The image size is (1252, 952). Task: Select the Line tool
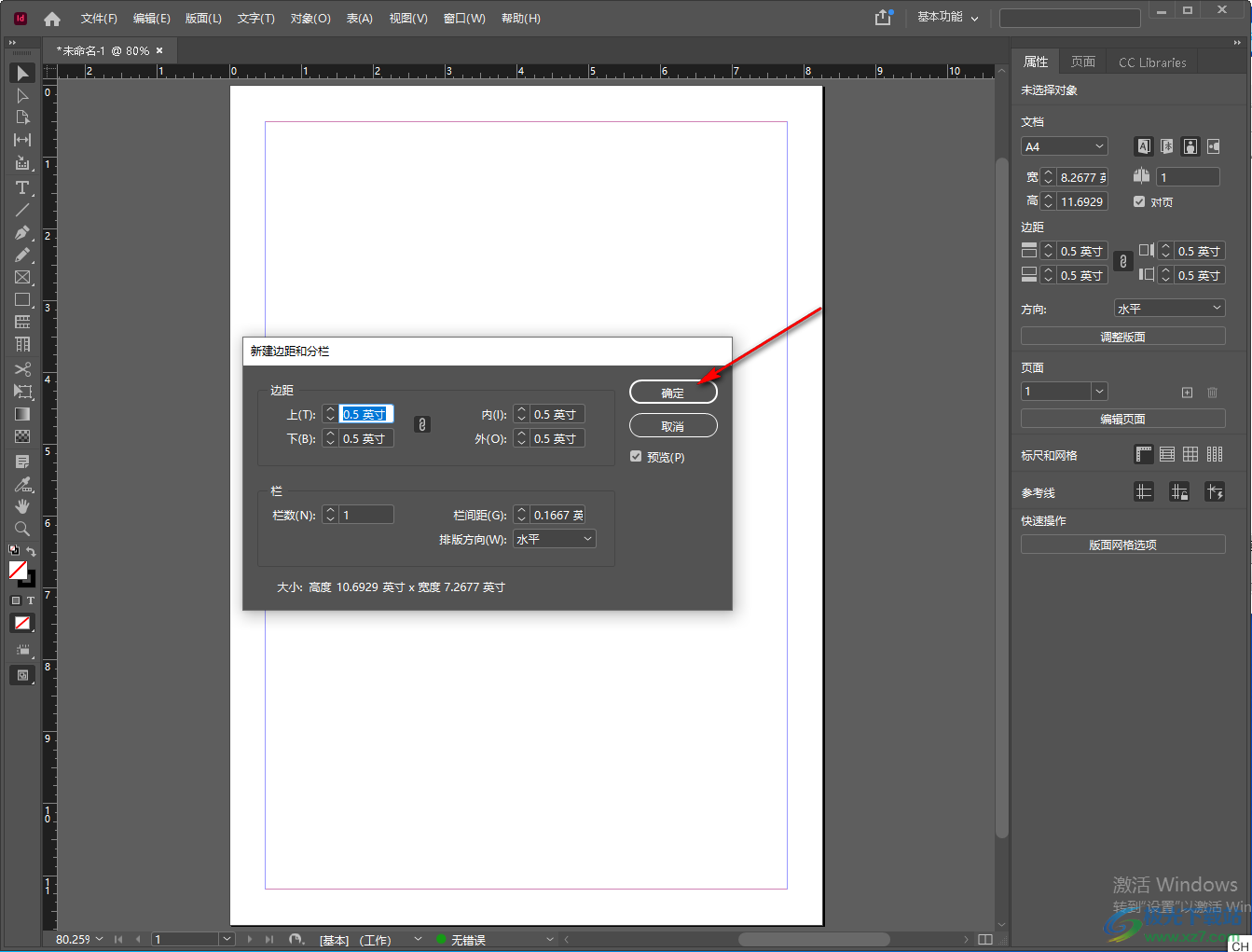(x=22, y=210)
